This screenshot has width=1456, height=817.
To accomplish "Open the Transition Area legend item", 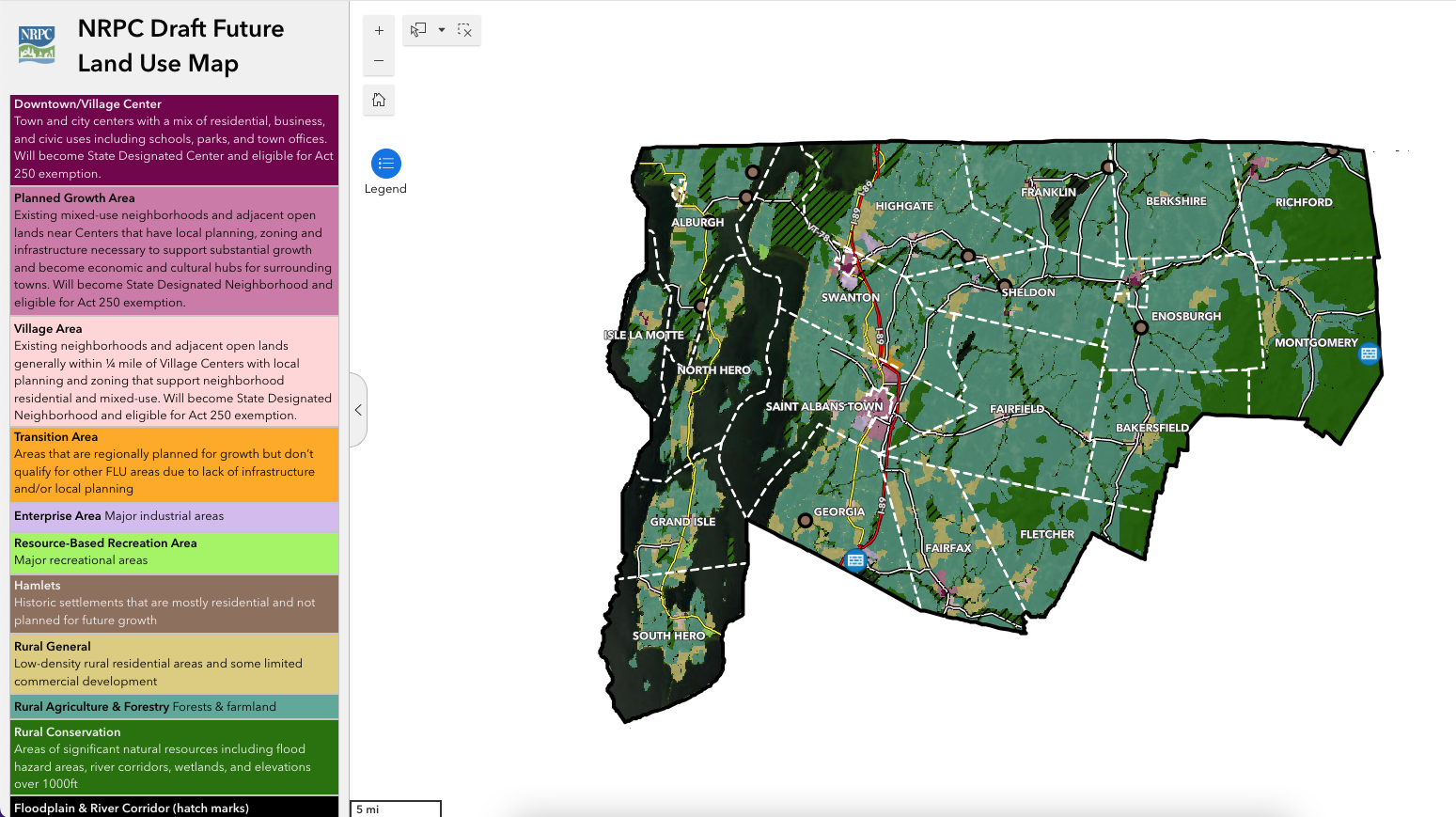I will pyautogui.click(x=174, y=463).
